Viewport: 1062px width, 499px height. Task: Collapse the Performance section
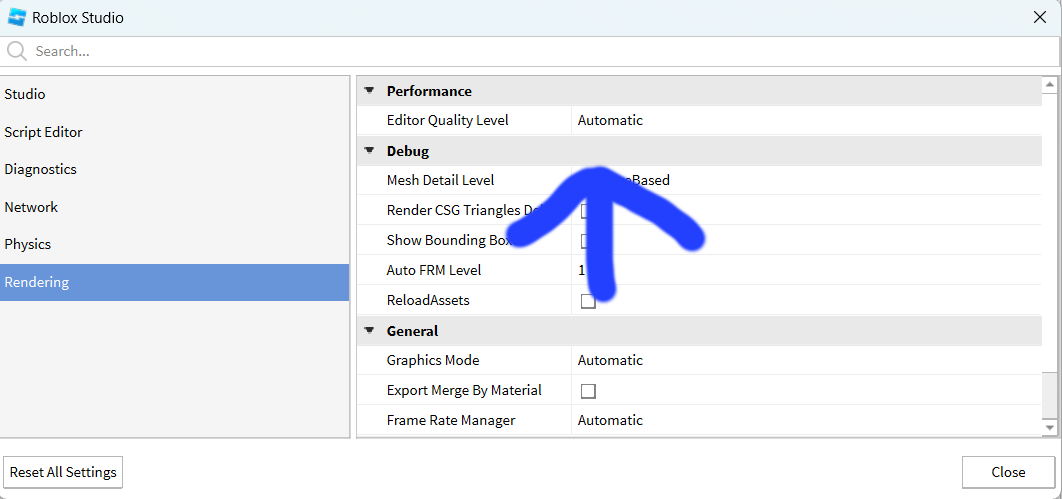tap(369, 91)
